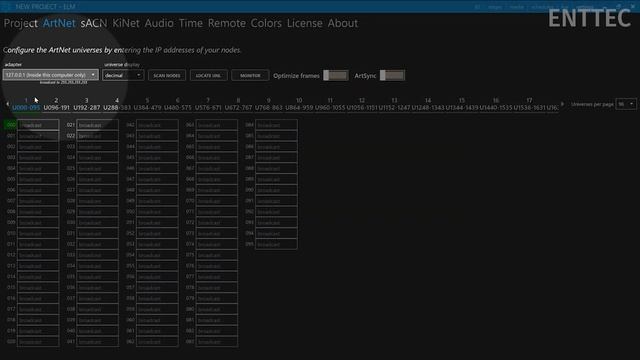The image size is (640, 360).
Task: Open the universes per page dropdown
Action: pos(626,104)
